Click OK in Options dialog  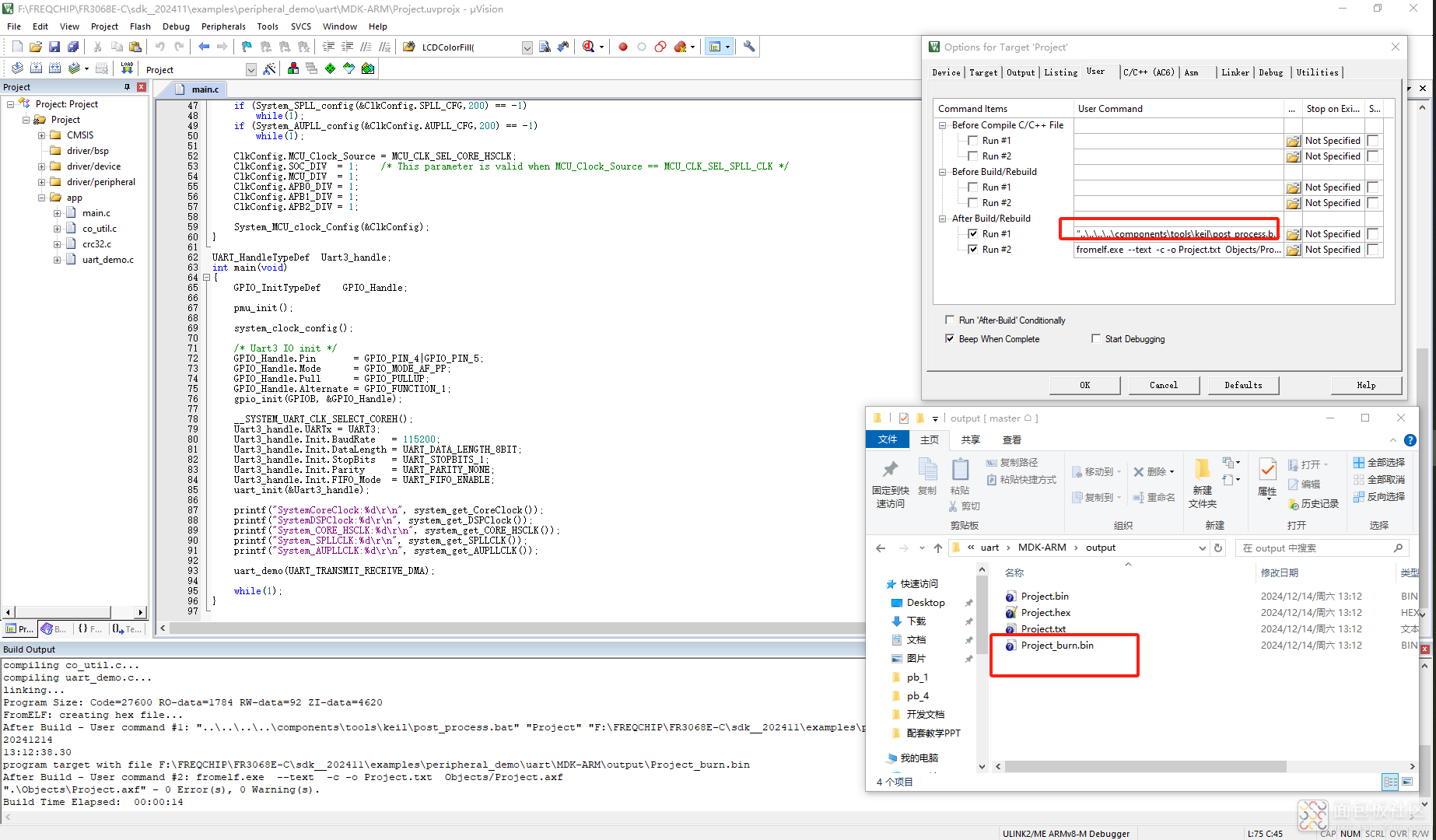pyautogui.click(x=1084, y=385)
